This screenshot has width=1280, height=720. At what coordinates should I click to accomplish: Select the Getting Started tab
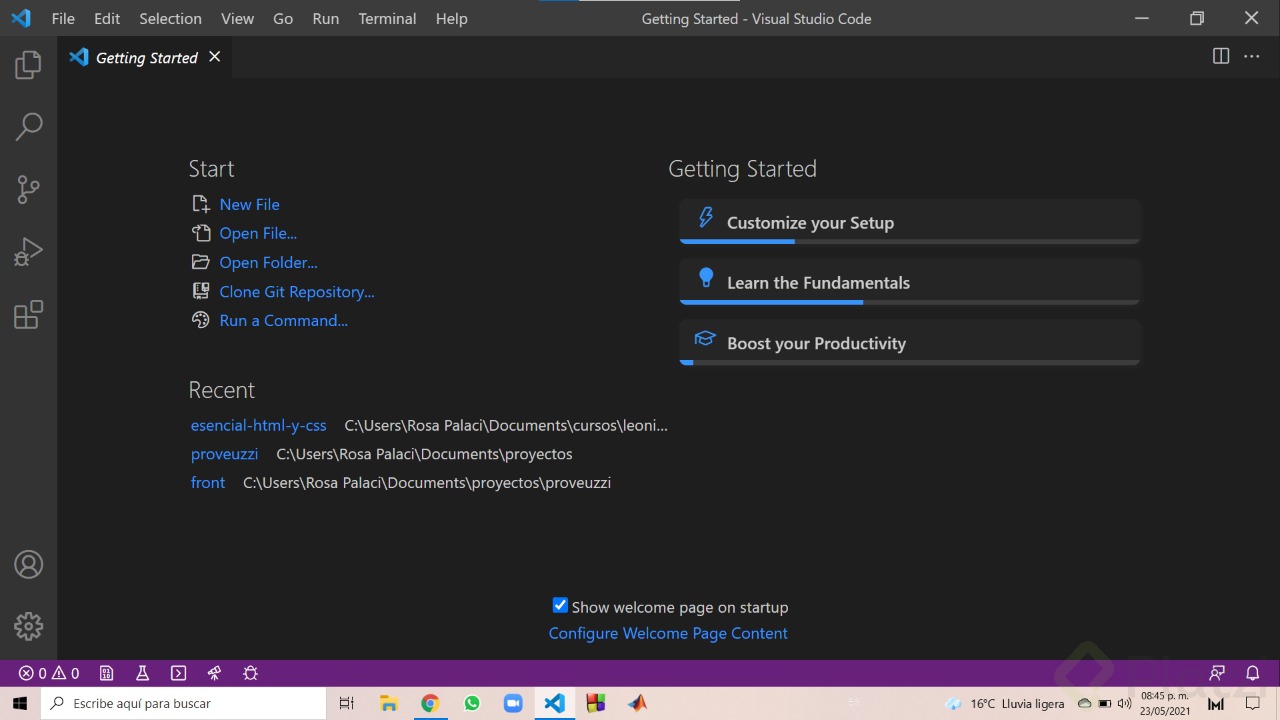[x=145, y=57]
